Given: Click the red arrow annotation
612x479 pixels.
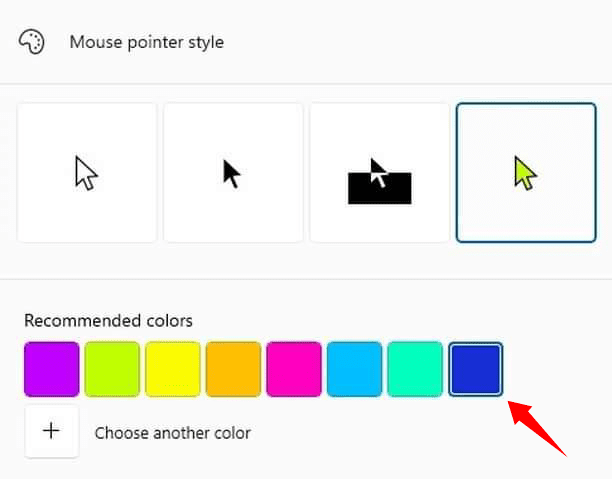Looking at the screenshot, I should click(x=537, y=429).
